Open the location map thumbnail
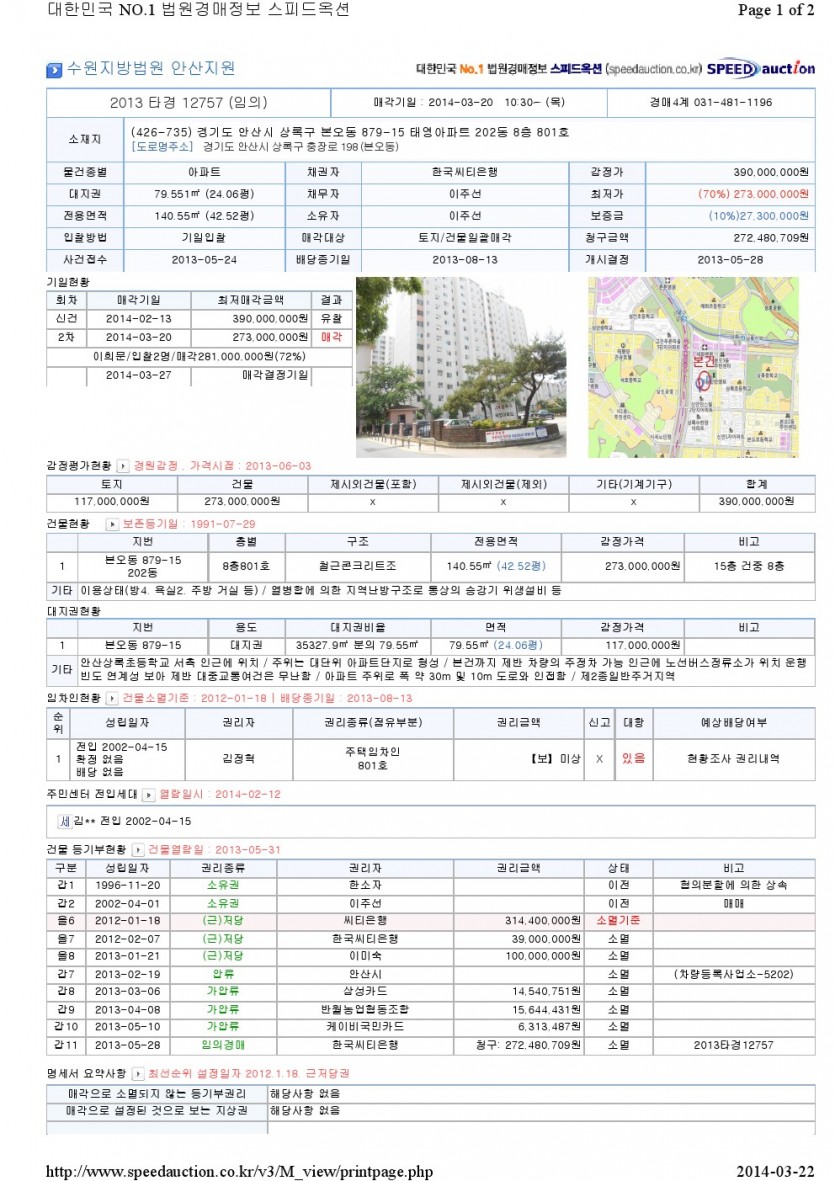This screenshot has height=1181, width=835. point(693,367)
